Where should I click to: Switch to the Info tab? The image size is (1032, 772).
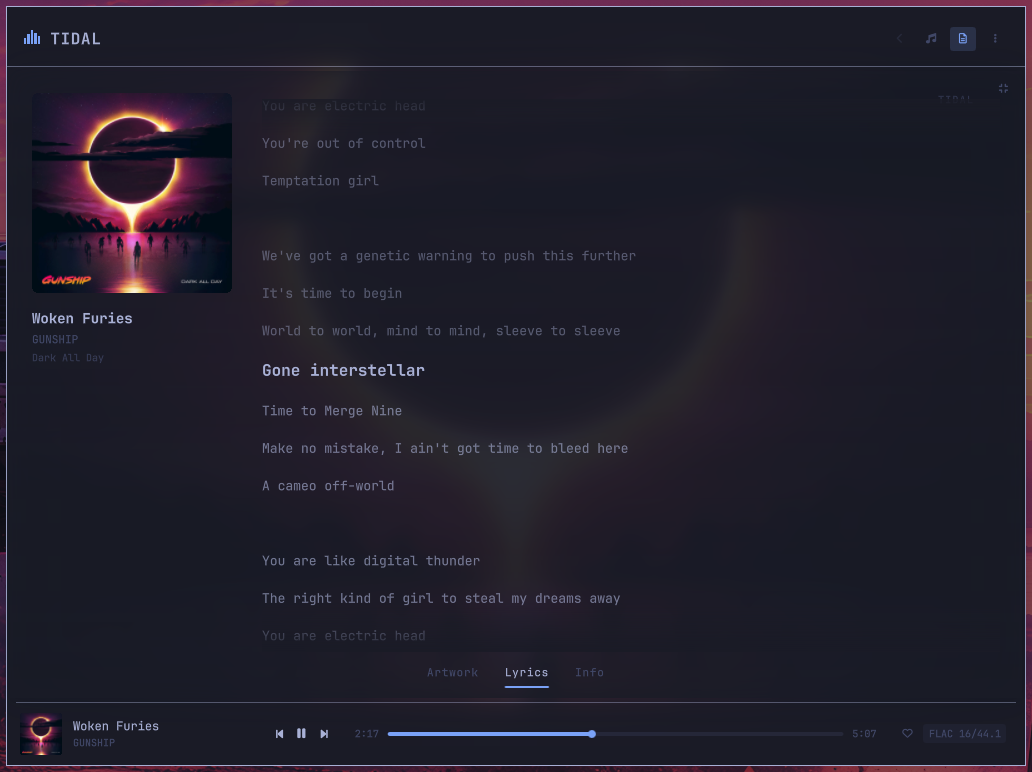click(589, 672)
